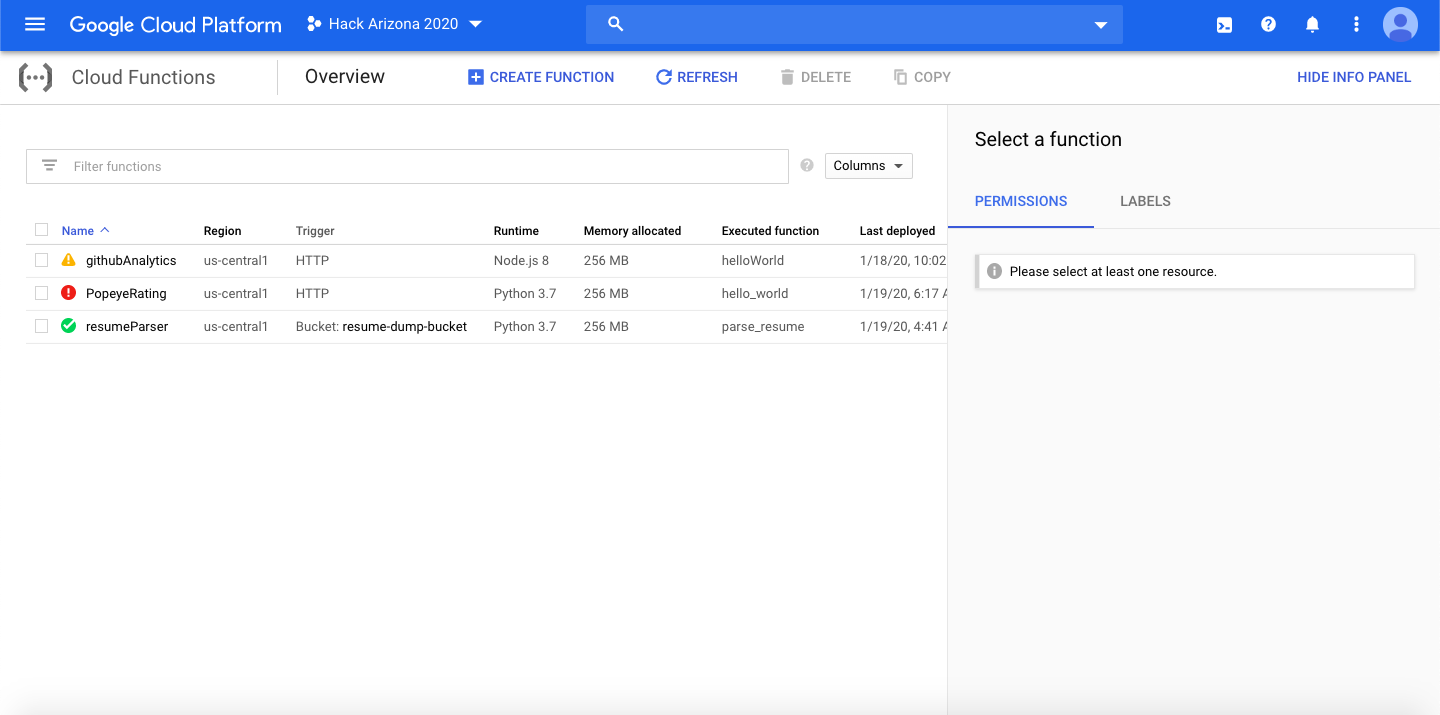The image size is (1440, 715).
Task: Focus the top search bar field
Action: coord(854,24)
